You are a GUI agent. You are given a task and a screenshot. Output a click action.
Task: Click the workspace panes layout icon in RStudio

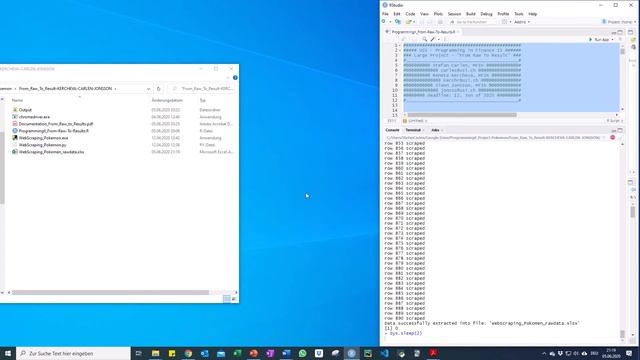click(x=505, y=22)
